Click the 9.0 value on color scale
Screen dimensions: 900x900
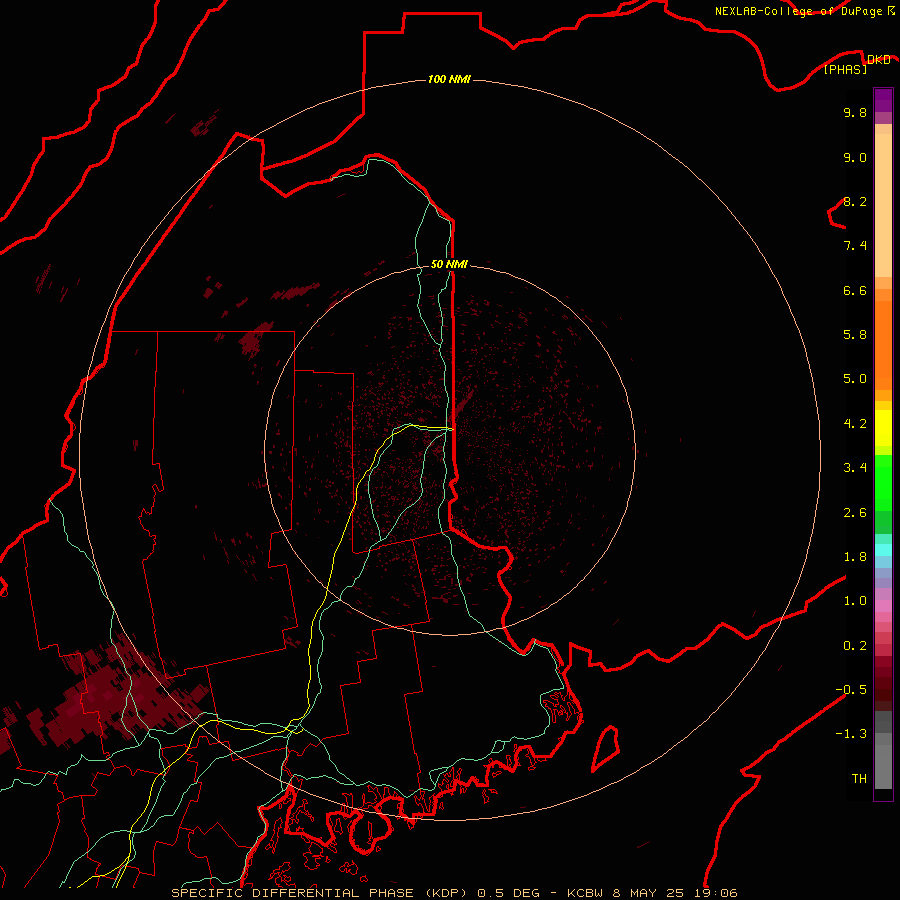(x=855, y=157)
